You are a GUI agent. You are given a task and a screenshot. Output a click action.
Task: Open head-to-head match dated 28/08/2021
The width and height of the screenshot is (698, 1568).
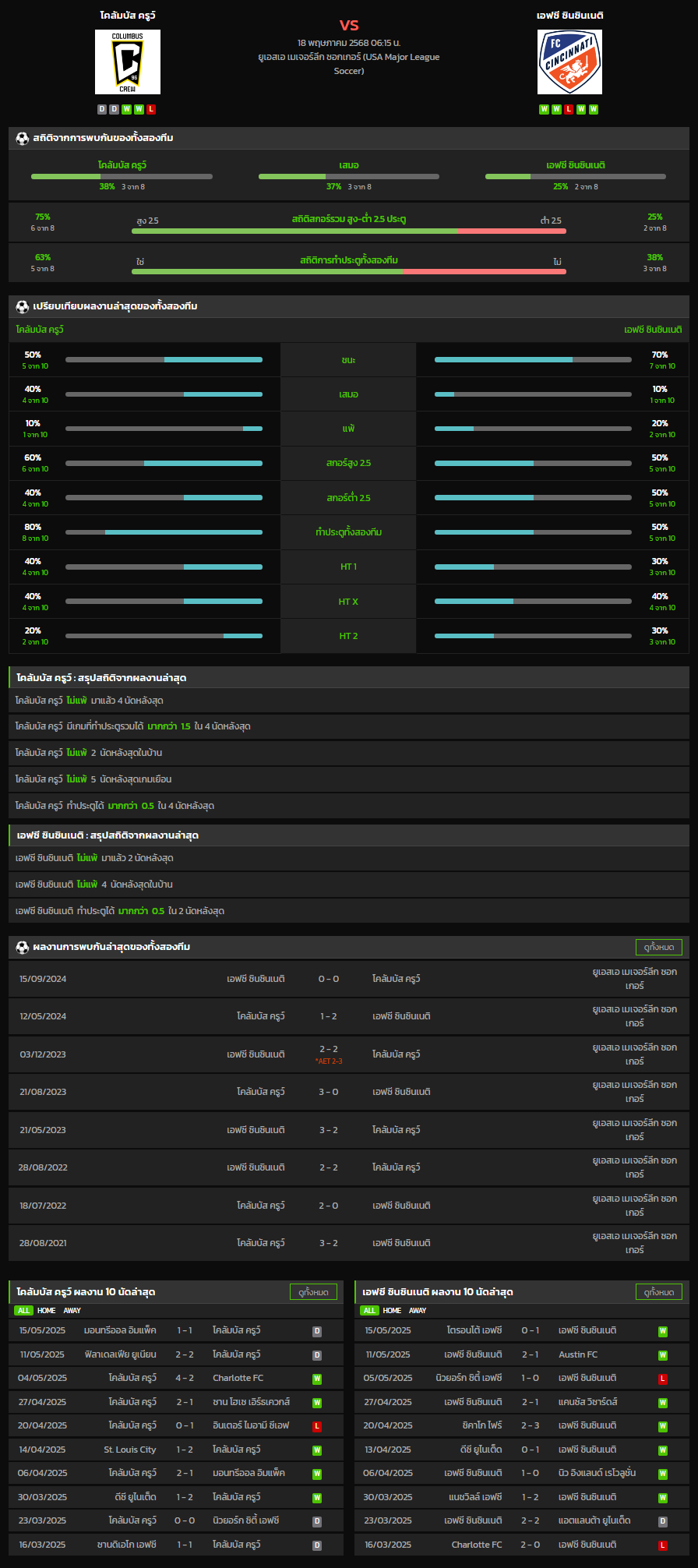[349, 1243]
